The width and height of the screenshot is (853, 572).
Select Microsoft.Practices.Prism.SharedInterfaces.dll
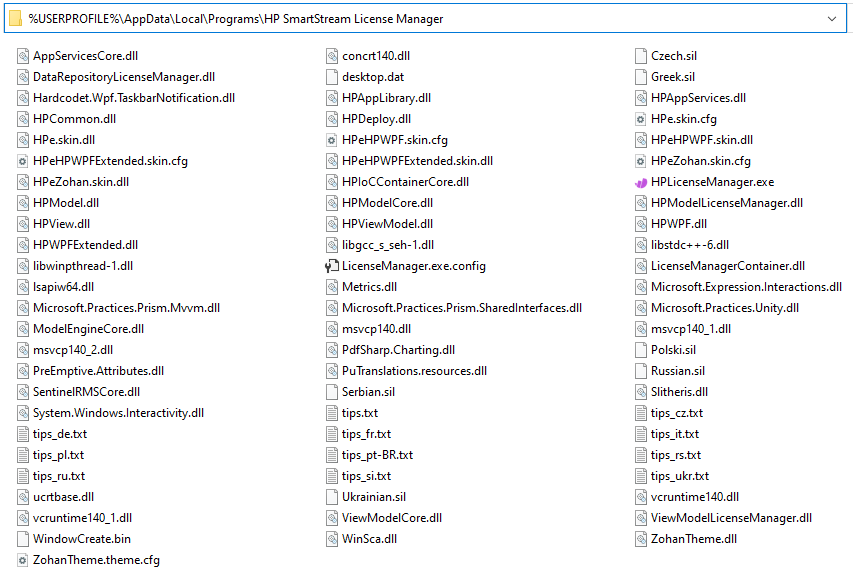[x=462, y=308]
